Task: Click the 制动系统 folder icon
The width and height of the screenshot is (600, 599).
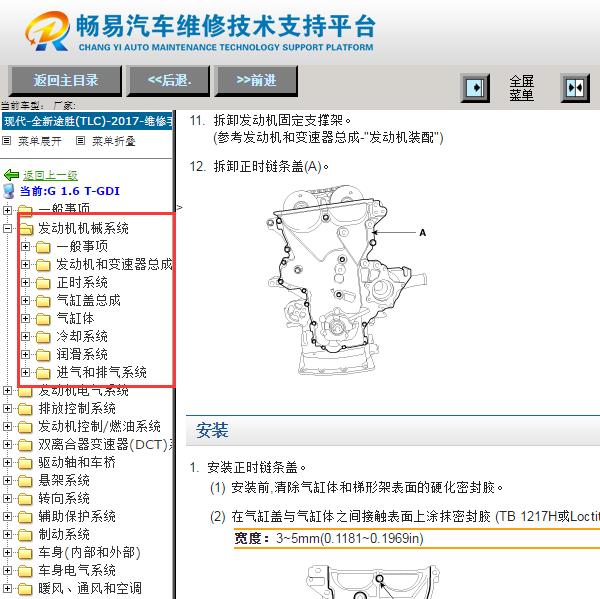Action: [26, 535]
